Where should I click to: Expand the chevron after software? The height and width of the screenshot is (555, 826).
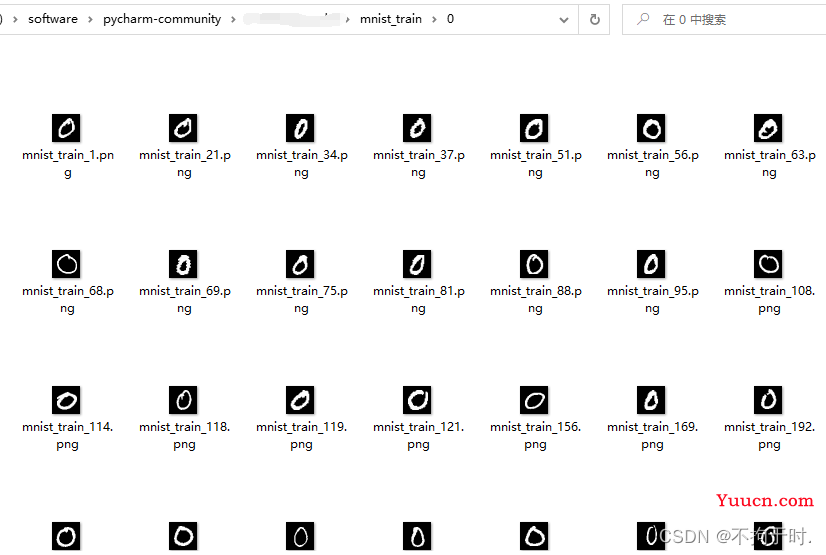tap(91, 19)
